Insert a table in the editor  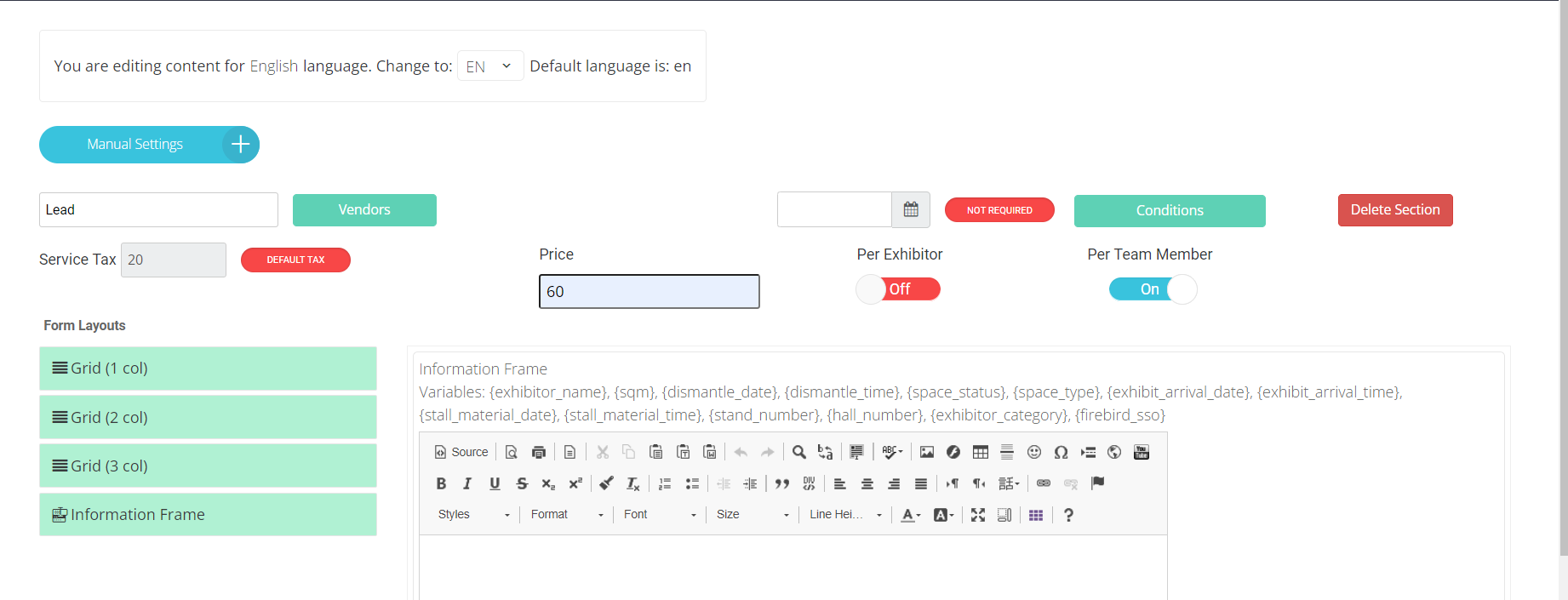coord(981,452)
